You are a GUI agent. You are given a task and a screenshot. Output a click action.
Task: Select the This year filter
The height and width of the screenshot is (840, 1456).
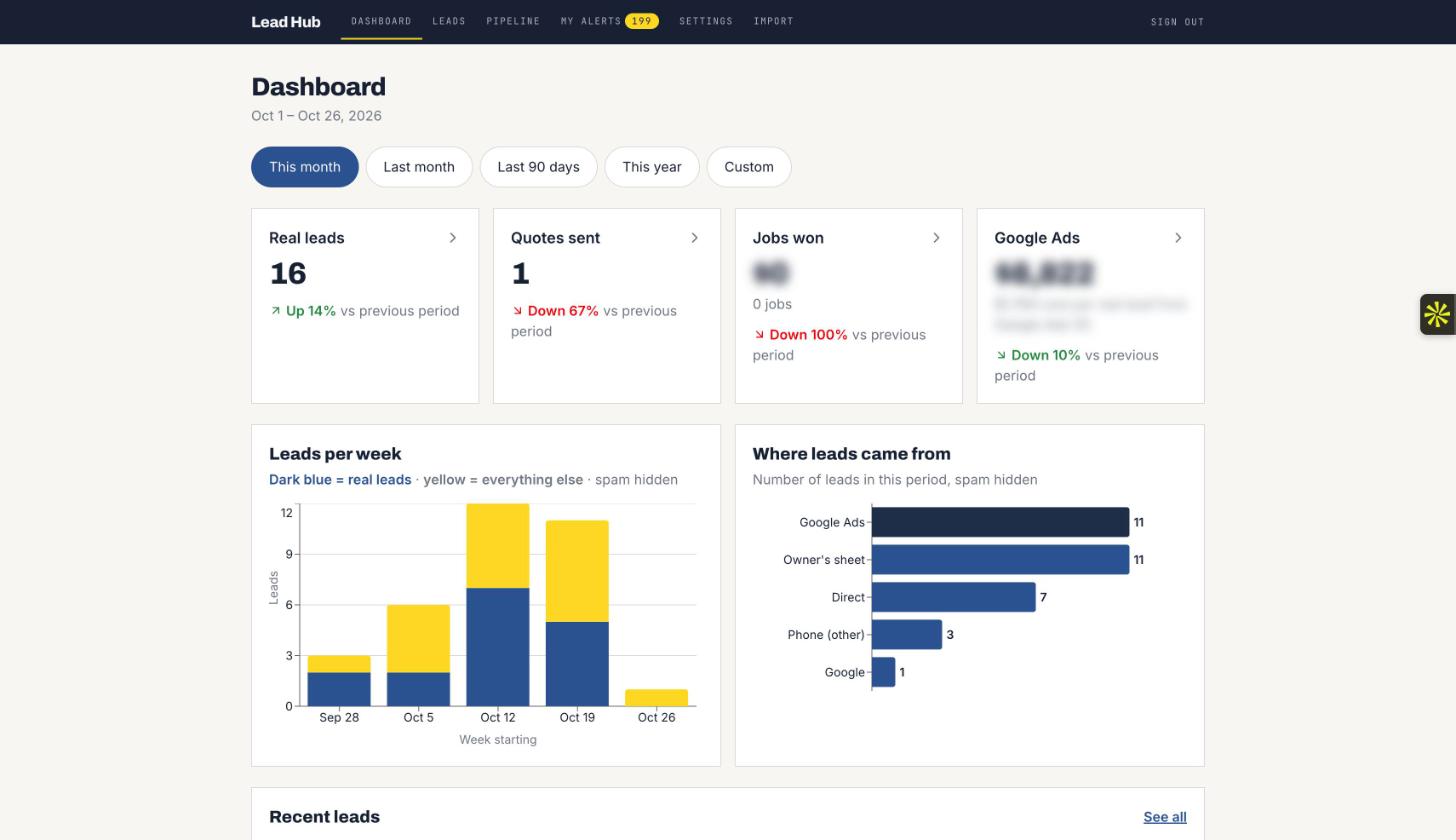(x=652, y=167)
